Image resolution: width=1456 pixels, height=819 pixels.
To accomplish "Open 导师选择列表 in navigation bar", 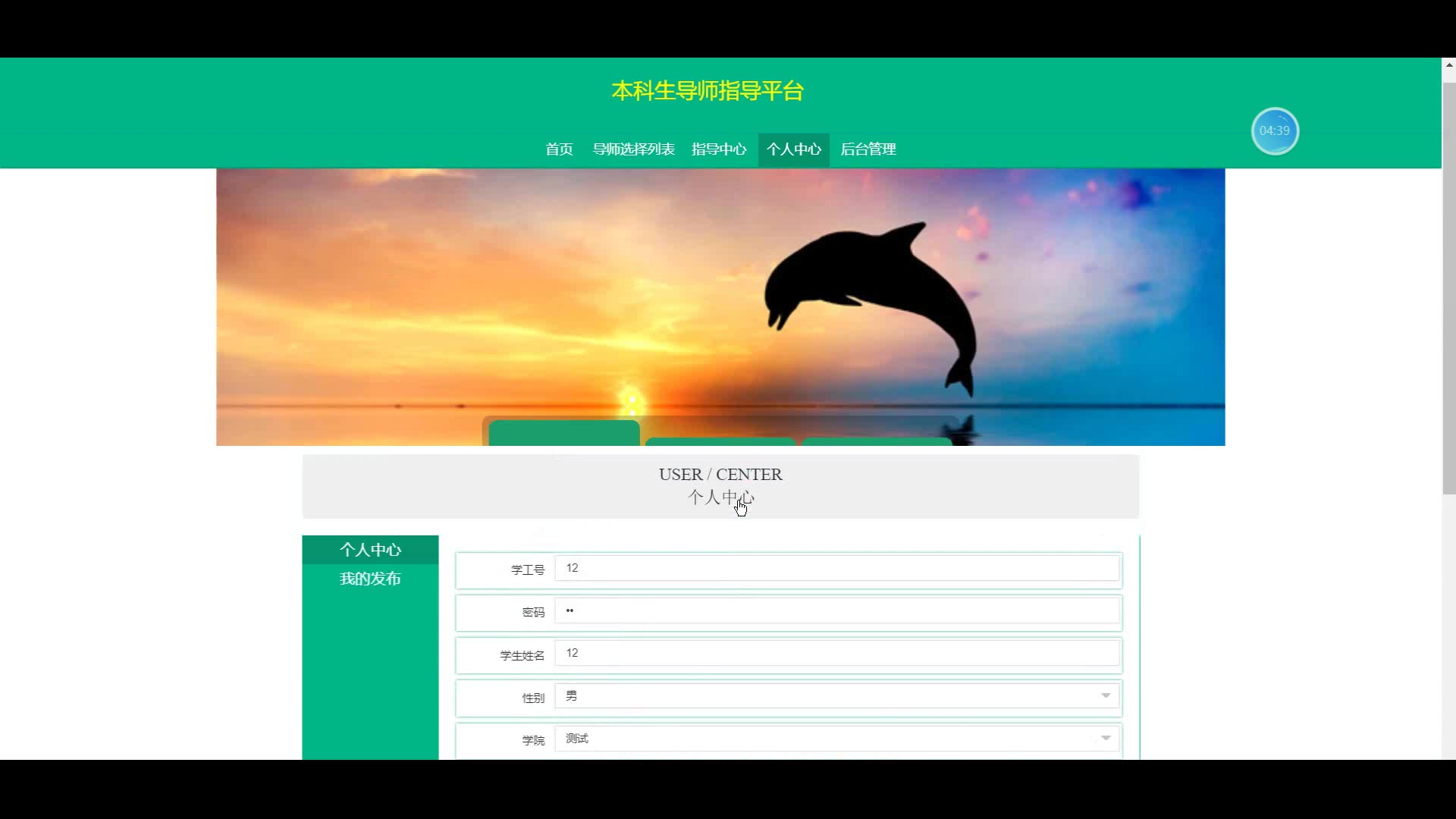I will pyautogui.click(x=633, y=149).
